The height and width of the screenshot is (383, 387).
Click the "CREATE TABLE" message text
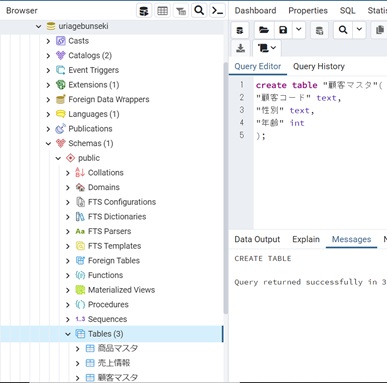click(x=263, y=259)
